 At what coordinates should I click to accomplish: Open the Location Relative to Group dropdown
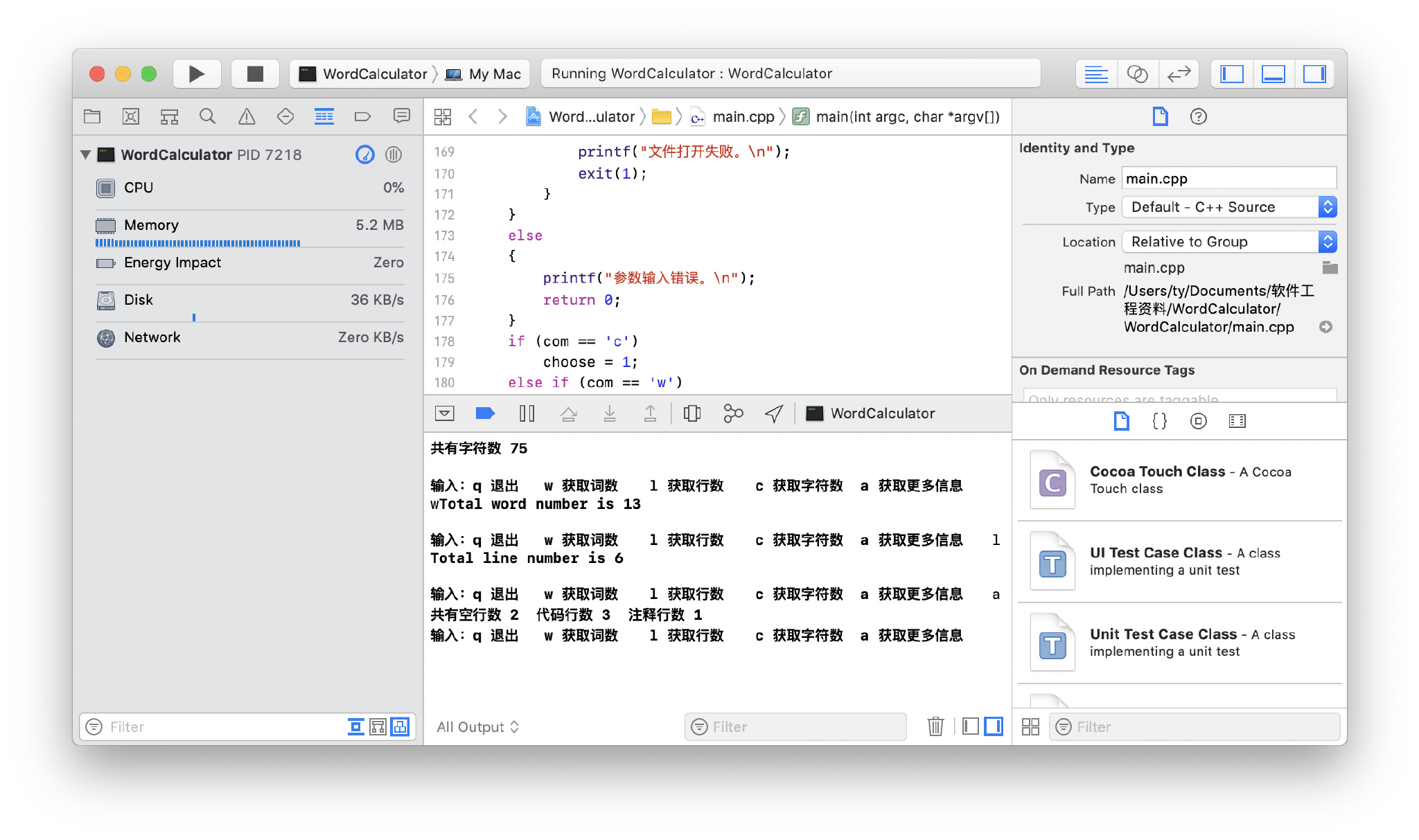1229,242
